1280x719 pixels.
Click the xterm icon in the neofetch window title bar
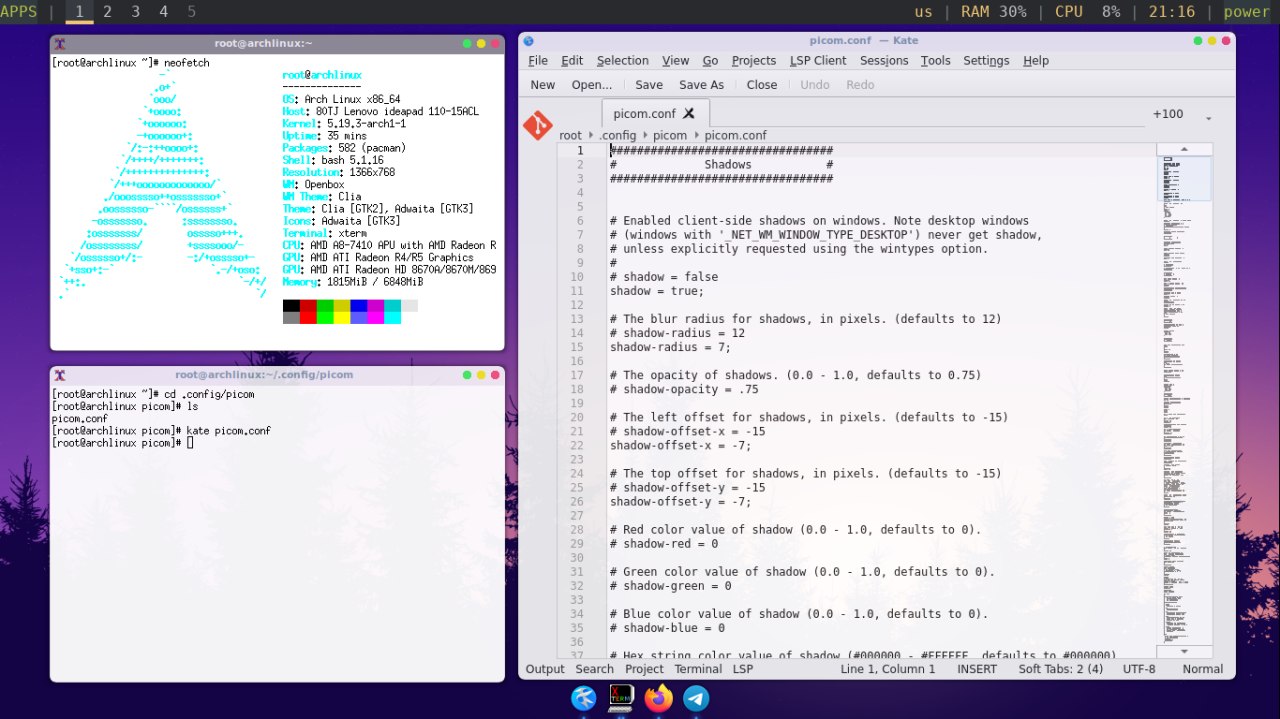click(x=61, y=44)
